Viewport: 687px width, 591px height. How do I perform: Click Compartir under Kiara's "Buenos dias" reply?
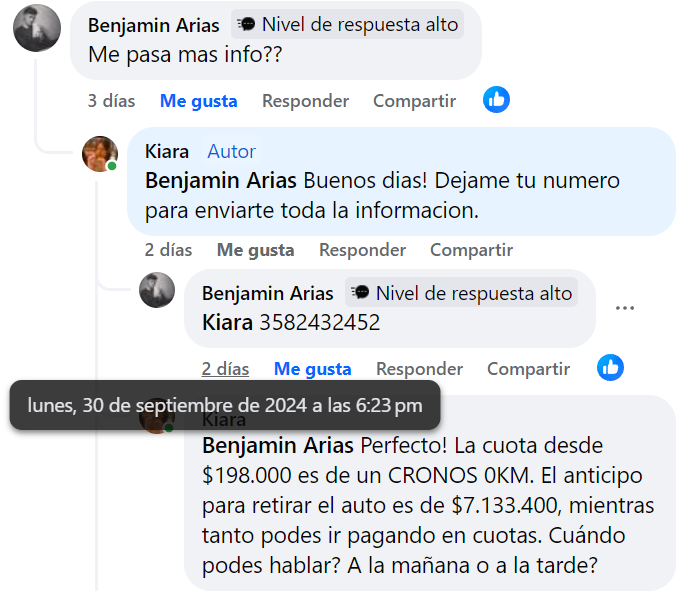tap(471, 250)
